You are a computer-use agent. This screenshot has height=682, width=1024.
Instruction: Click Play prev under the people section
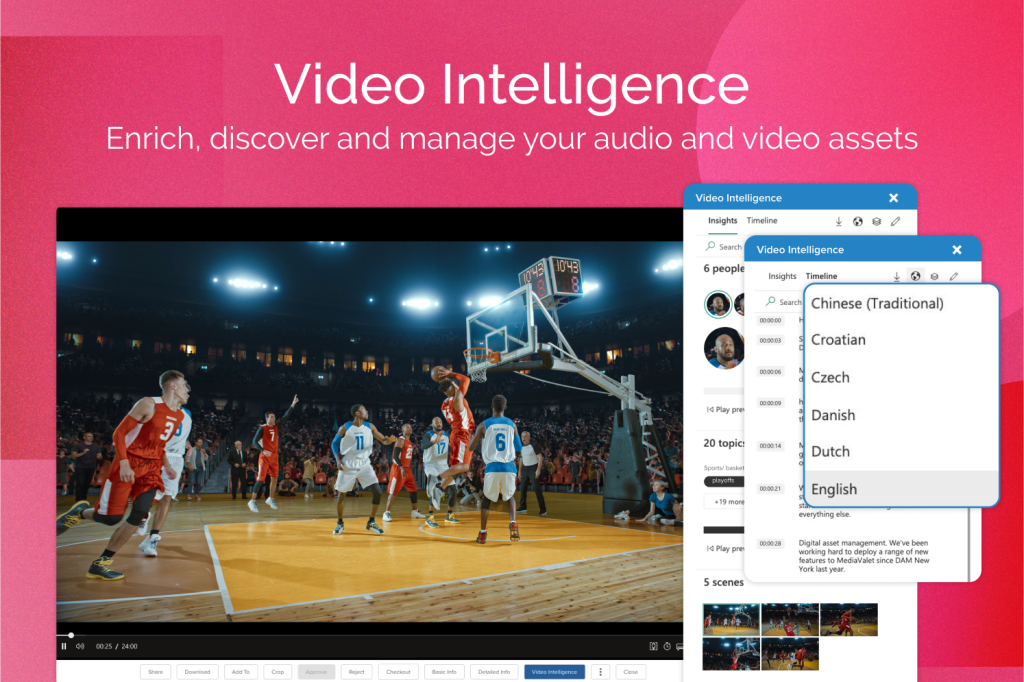[x=725, y=410]
